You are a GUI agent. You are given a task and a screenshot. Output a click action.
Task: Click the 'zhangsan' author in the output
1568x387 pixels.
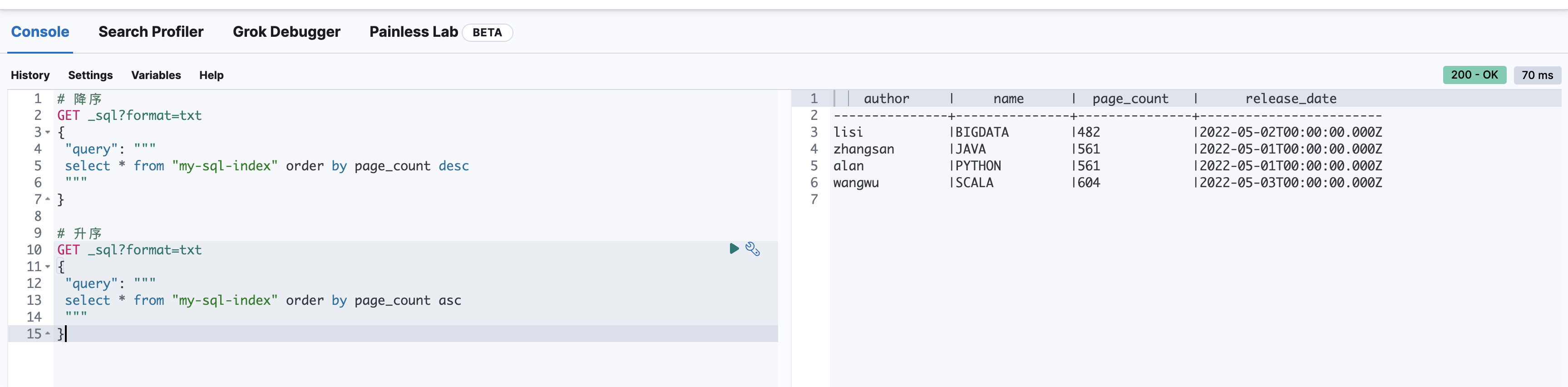[x=864, y=149]
